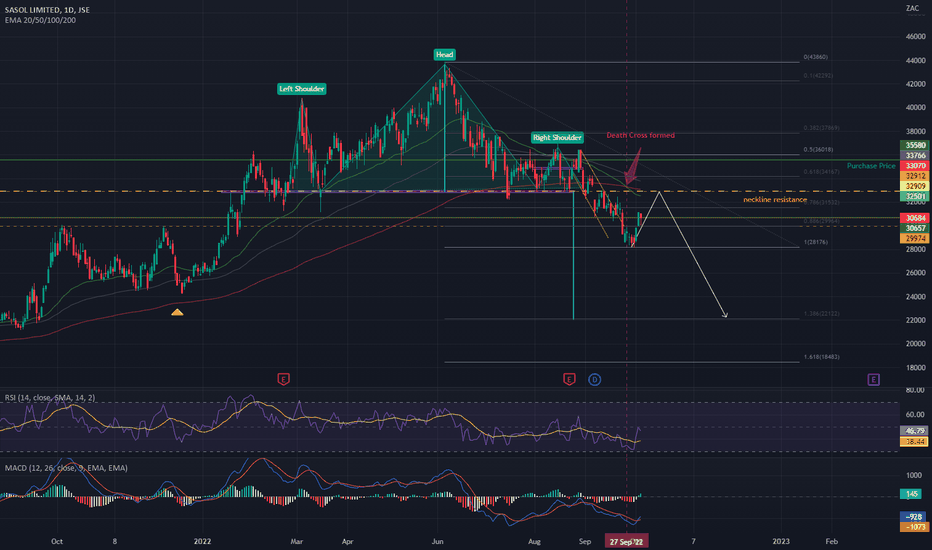
Task: Click the 2023 label on the time axis
Action: [x=781, y=541]
